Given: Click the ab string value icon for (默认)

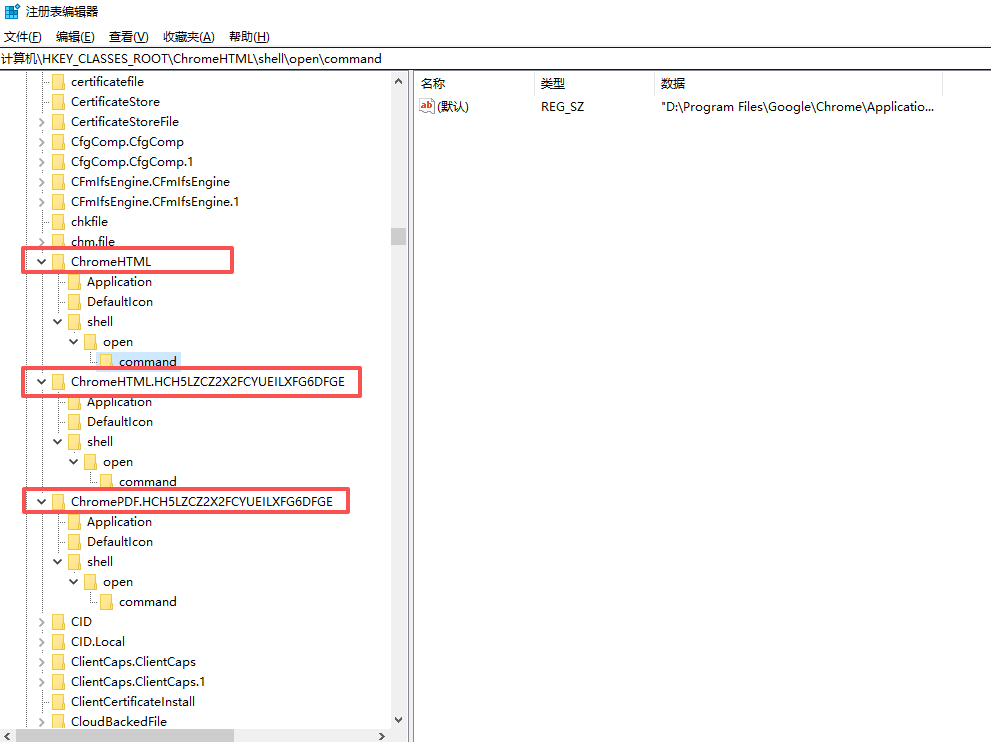Looking at the screenshot, I should [427, 106].
